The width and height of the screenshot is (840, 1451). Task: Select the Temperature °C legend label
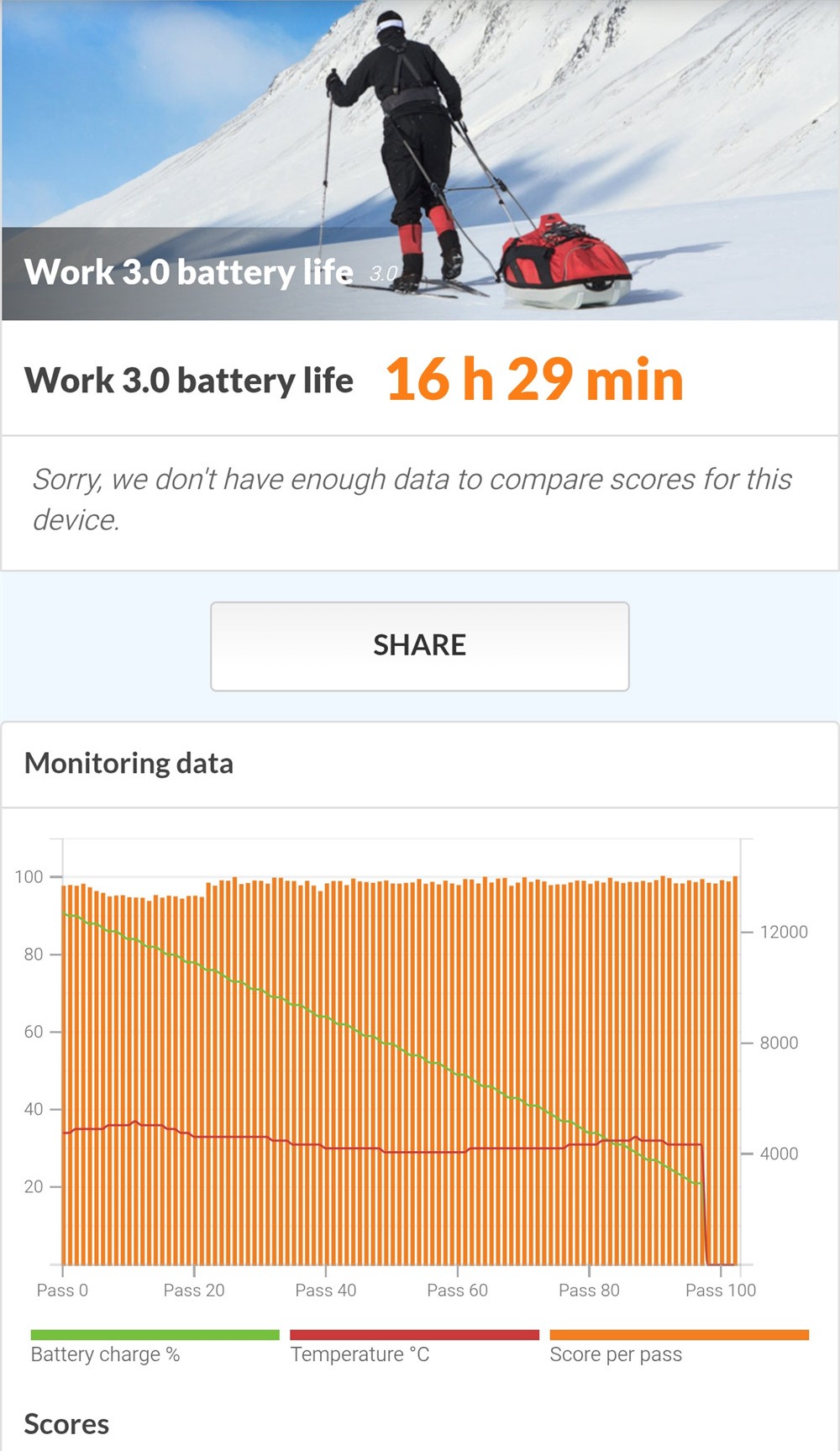(x=360, y=1354)
